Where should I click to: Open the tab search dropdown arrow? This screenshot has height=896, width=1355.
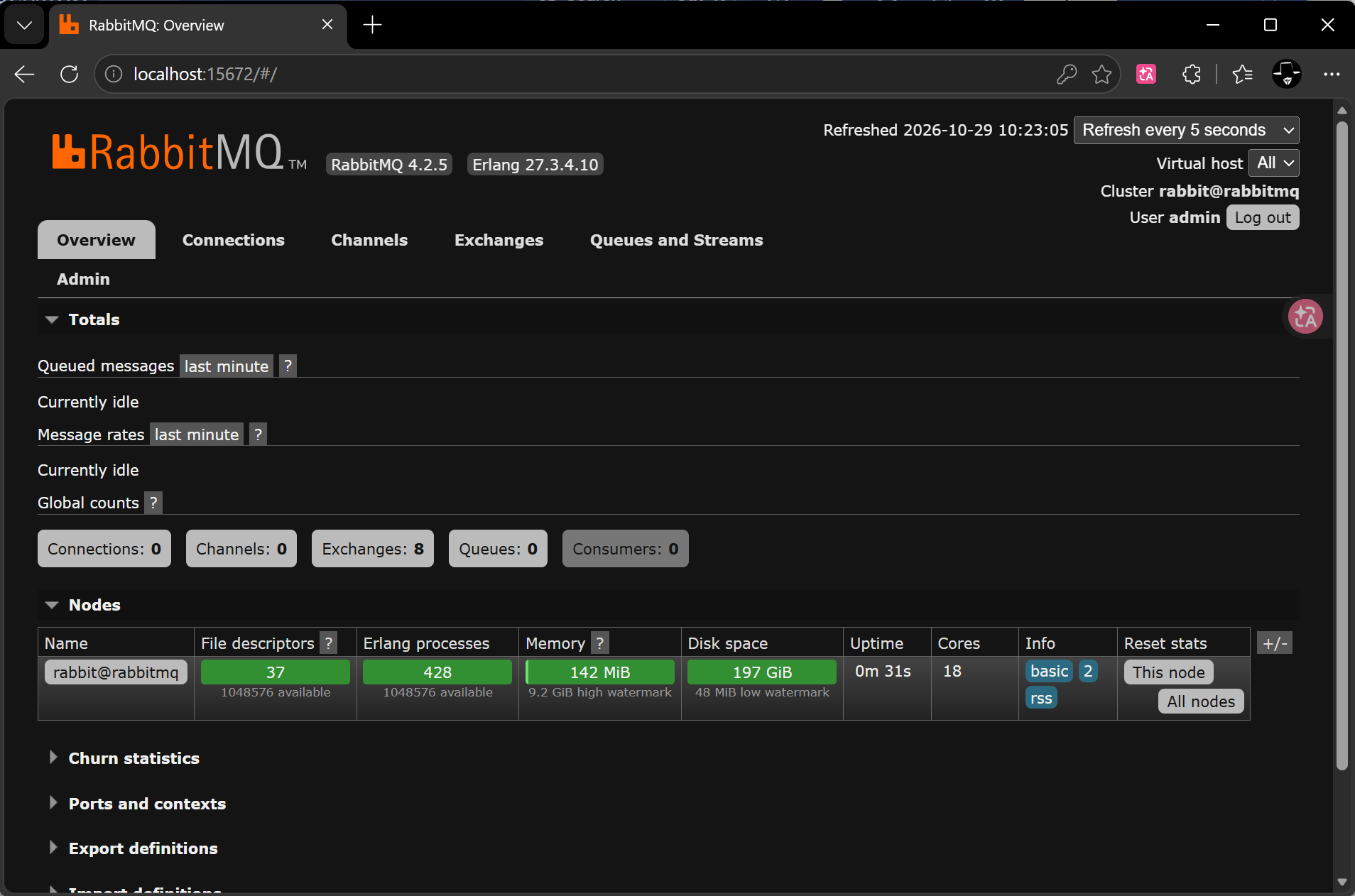(24, 26)
